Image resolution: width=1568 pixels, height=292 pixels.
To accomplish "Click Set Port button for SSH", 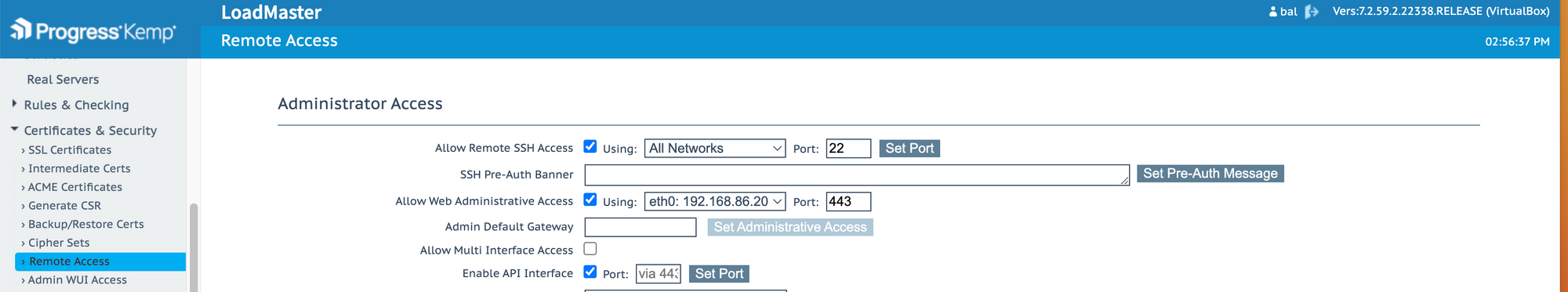I will point(909,148).
